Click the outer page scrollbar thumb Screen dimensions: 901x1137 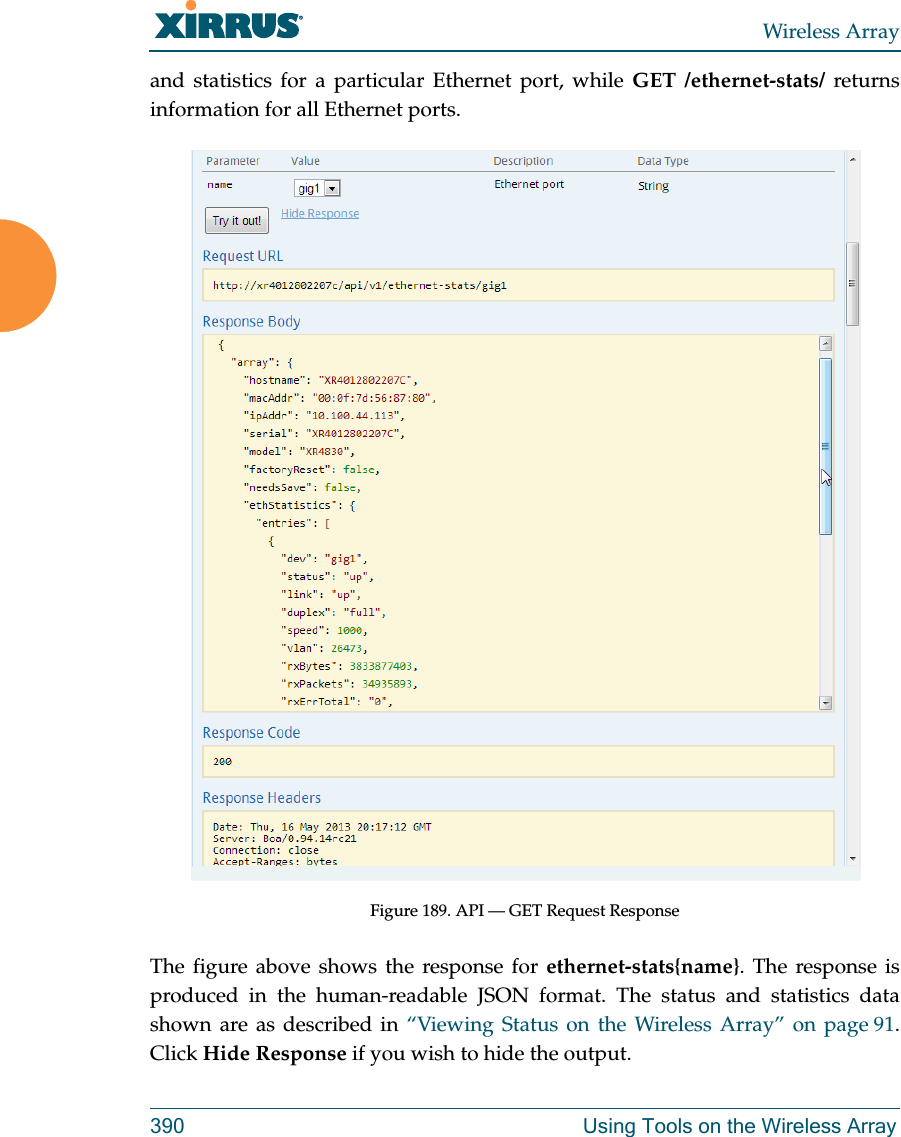click(852, 284)
